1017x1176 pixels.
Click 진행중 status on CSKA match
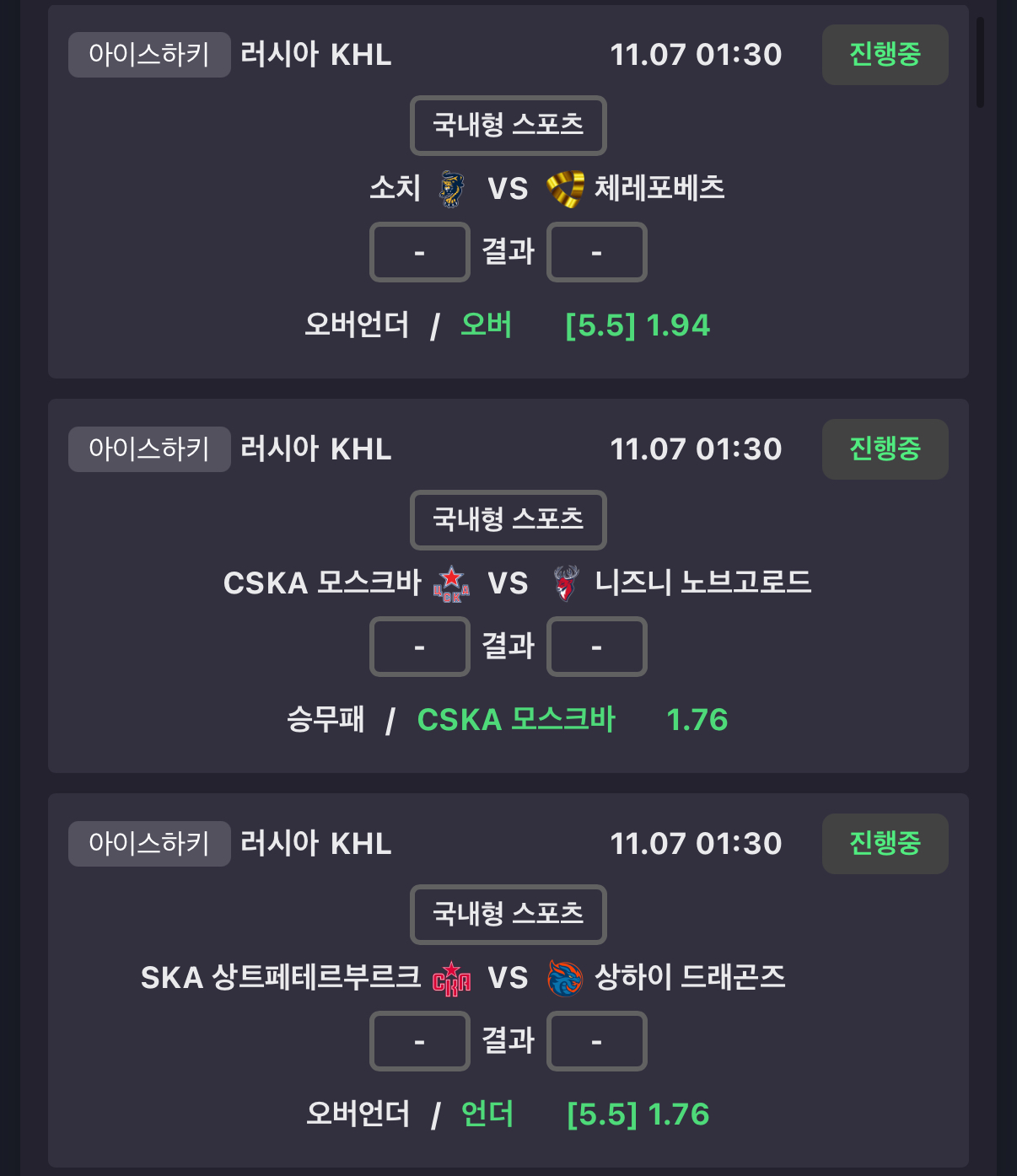(885, 449)
